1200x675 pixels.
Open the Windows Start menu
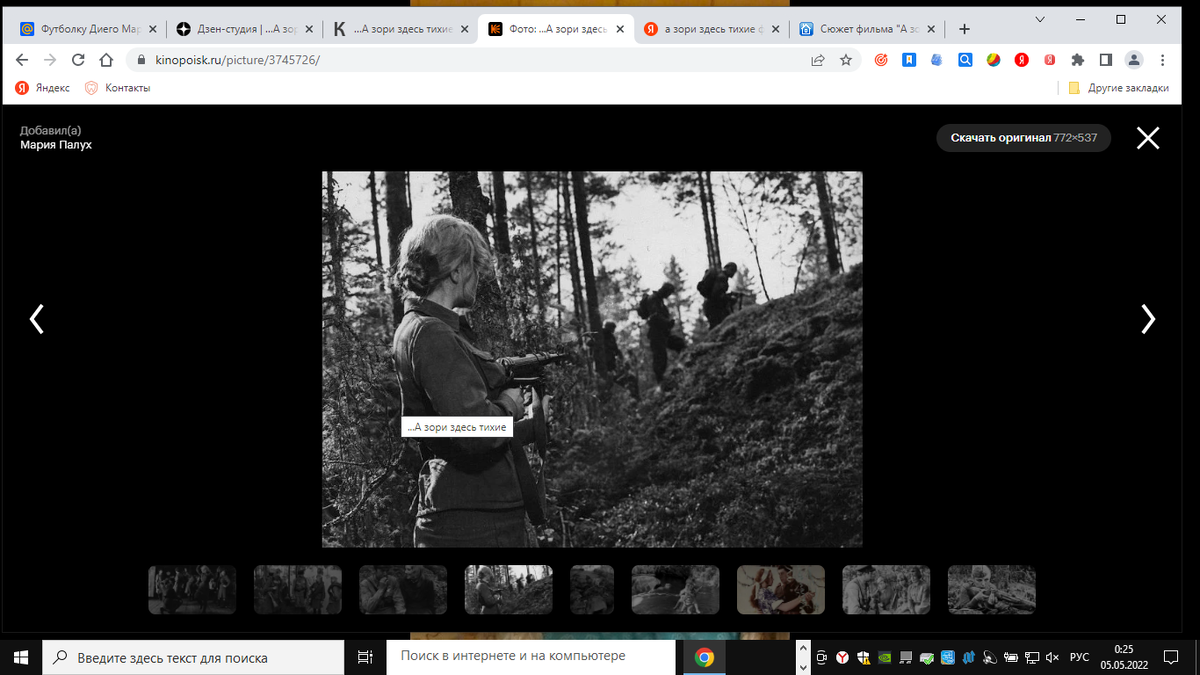point(21,657)
